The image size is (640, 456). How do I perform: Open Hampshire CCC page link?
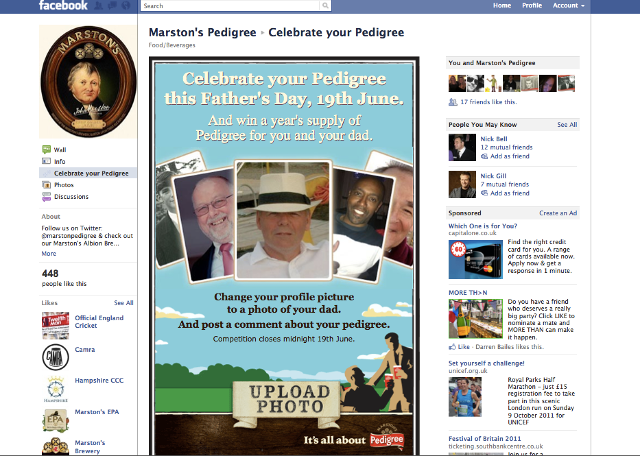click(x=99, y=380)
